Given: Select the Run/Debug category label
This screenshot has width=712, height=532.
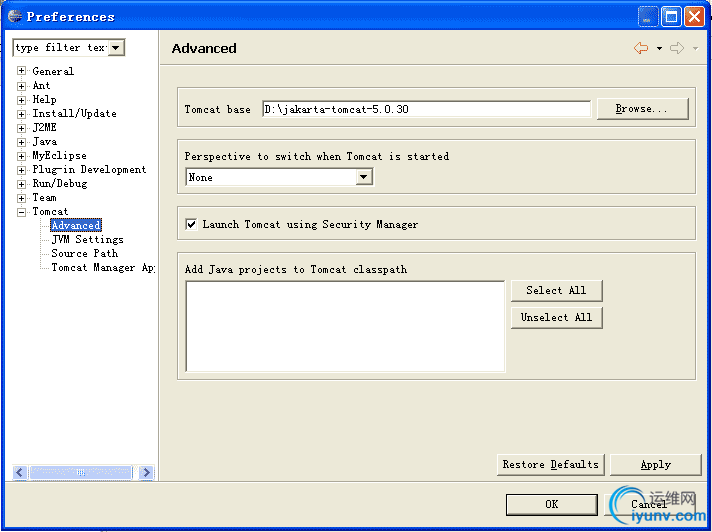Looking at the screenshot, I should (59, 184).
